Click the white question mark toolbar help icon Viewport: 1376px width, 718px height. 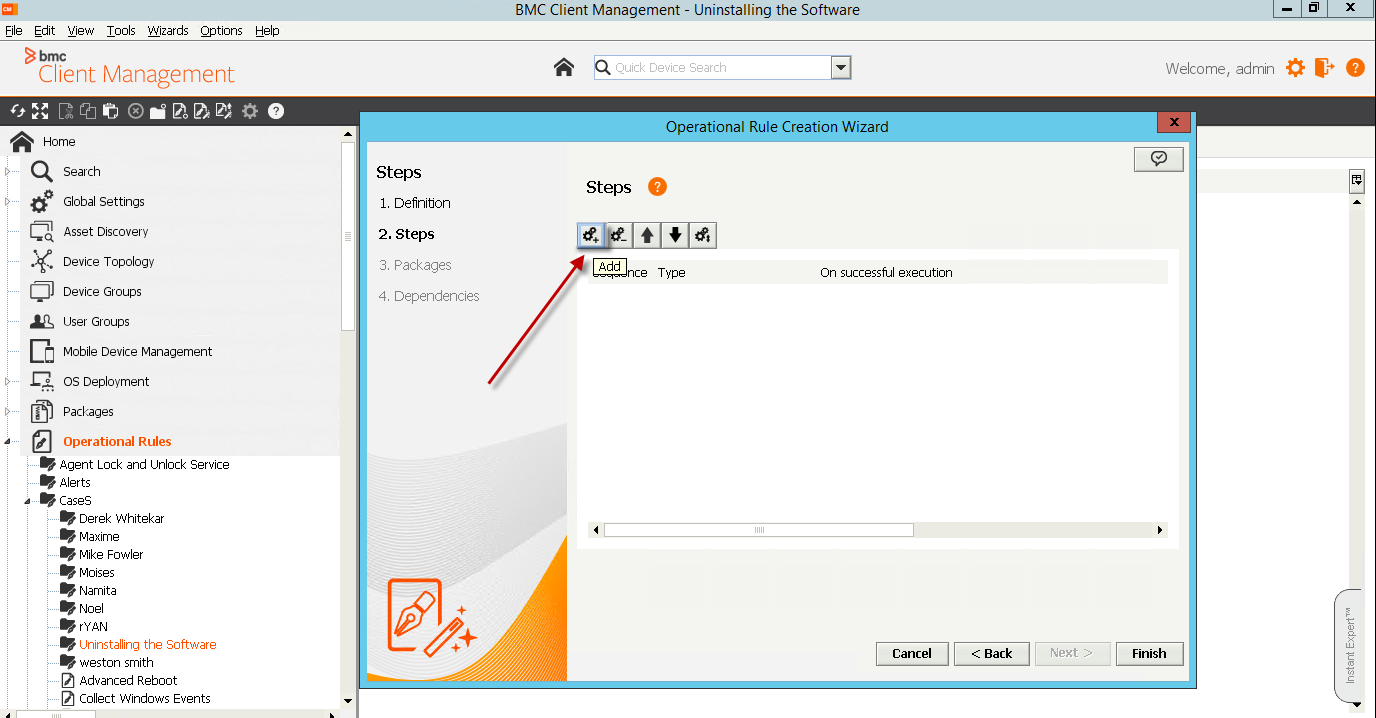(276, 111)
